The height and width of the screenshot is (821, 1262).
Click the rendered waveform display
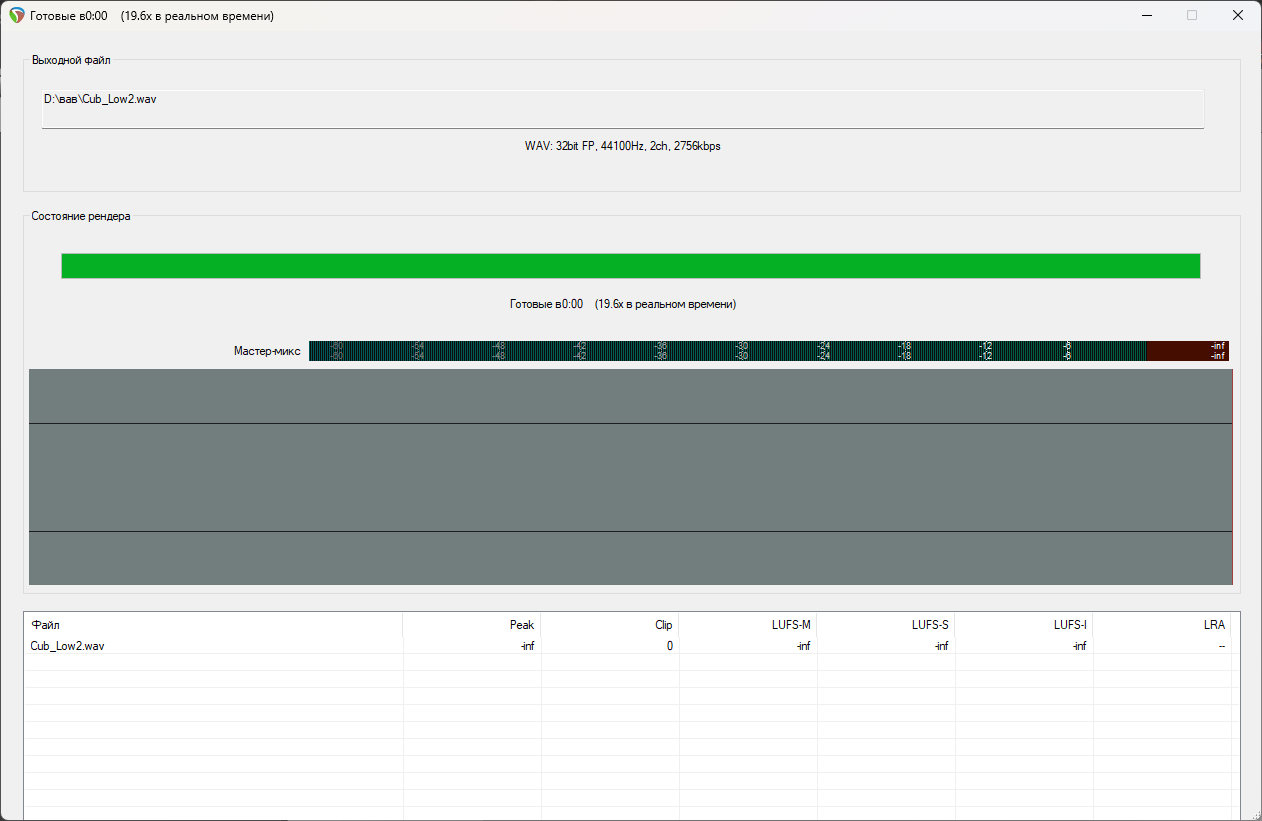631,477
